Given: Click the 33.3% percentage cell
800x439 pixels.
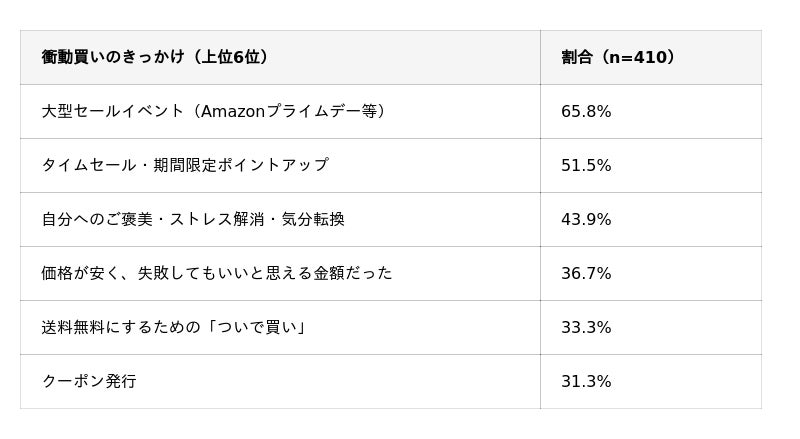Looking at the screenshot, I should tap(586, 328).
